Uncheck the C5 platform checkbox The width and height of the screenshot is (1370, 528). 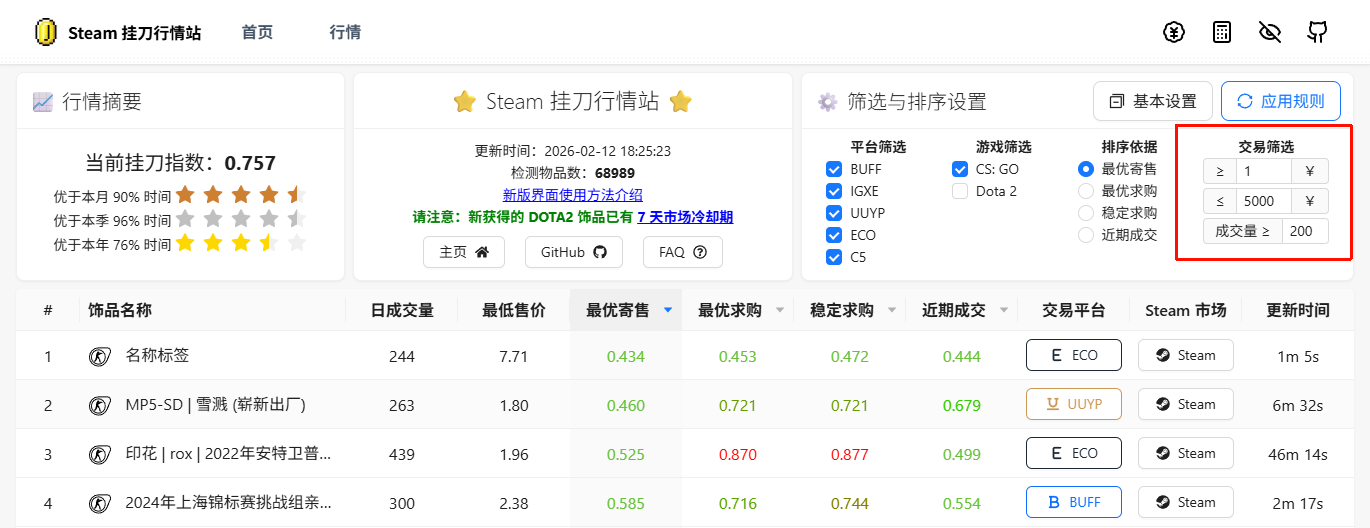[834, 257]
